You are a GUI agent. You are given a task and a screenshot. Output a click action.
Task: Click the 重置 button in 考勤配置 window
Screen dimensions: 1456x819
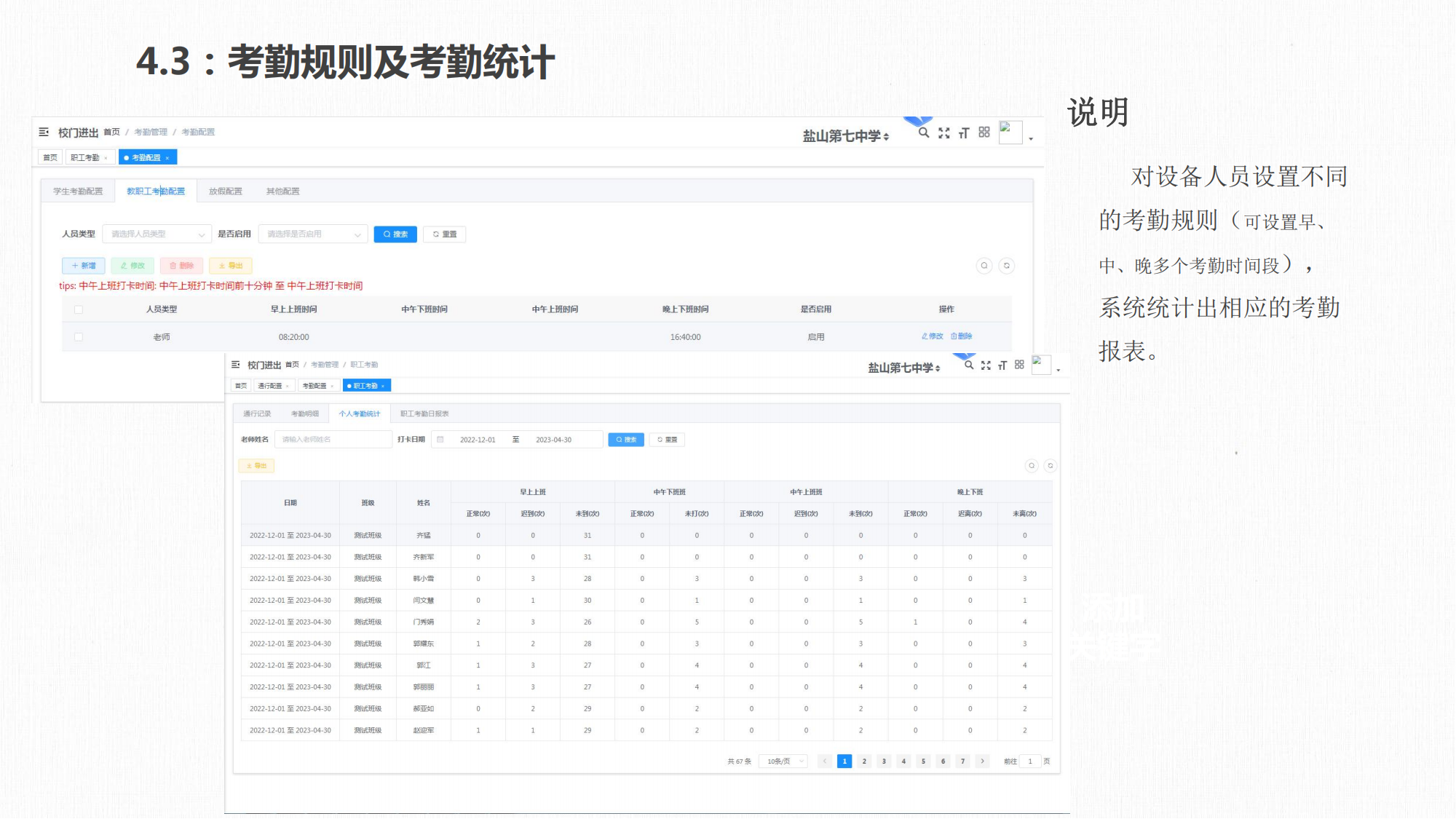(x=445, y=234)
